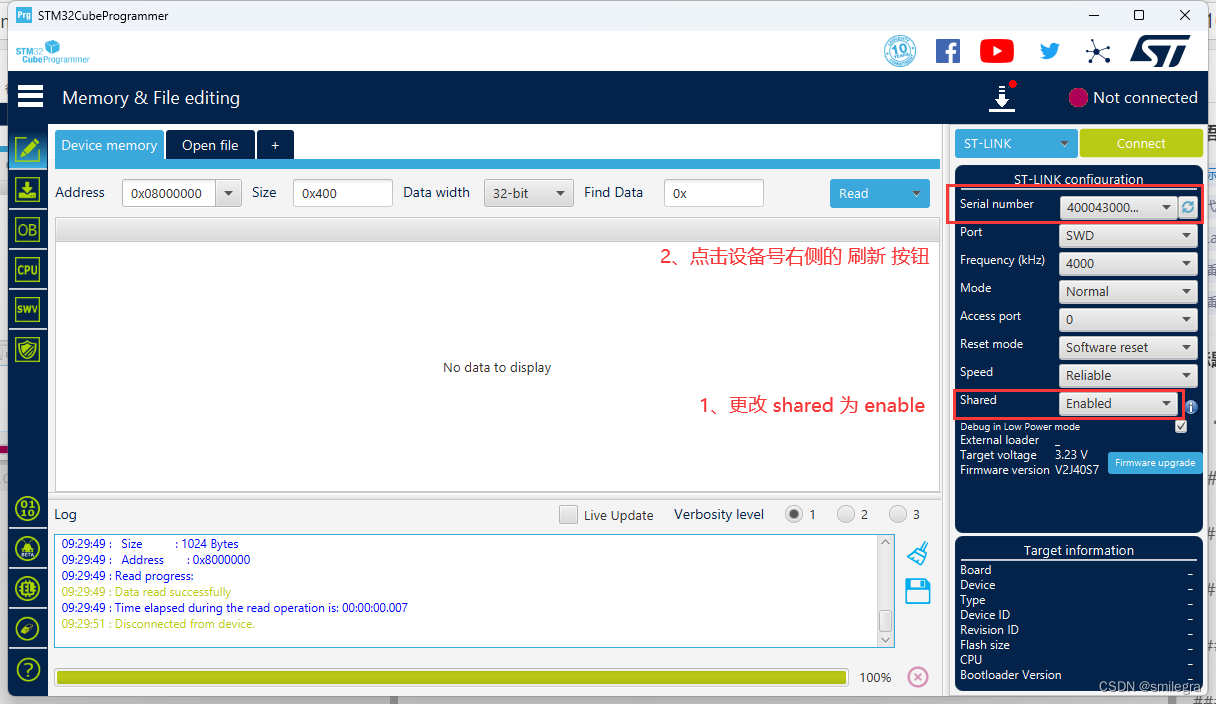Screen dimensions: 1216x704
Task: Open the Port dropdown showing SWD
Action: click(1127, 235)
